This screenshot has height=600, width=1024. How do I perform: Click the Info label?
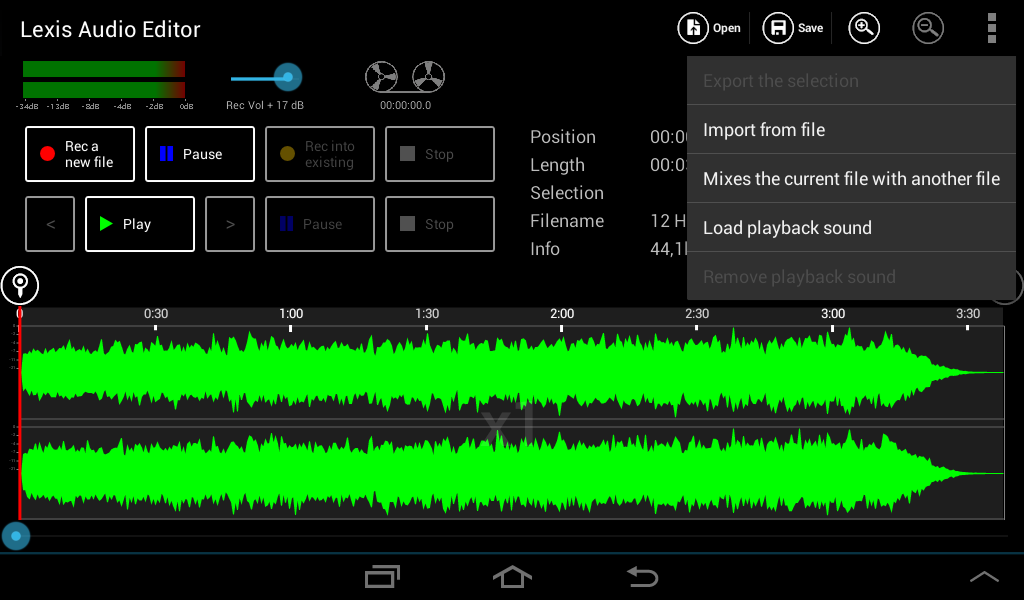coord(545,249)
